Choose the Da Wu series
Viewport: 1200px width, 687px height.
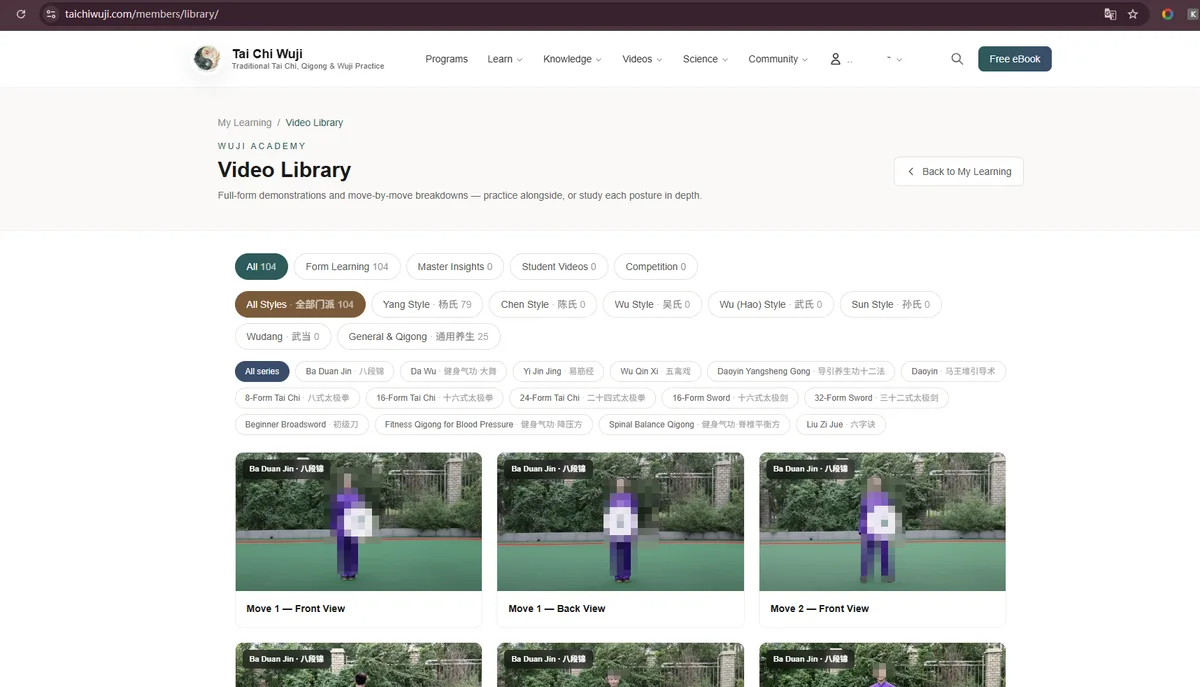[x=453, y=371]
